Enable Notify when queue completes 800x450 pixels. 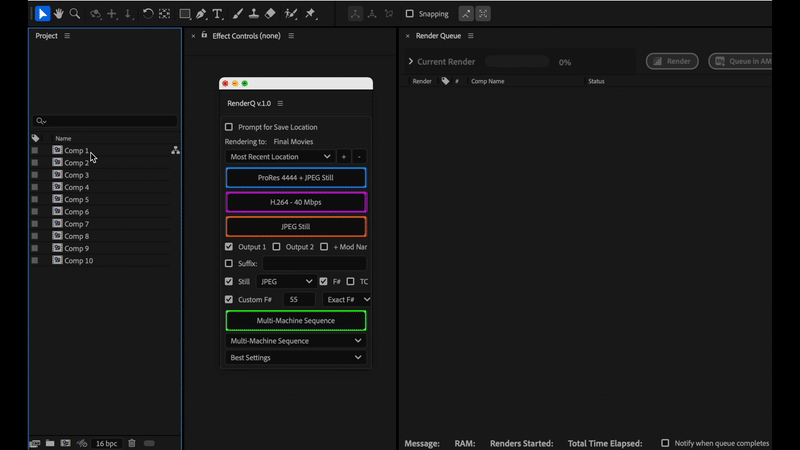pyautogui.click(x=665, y=443)
